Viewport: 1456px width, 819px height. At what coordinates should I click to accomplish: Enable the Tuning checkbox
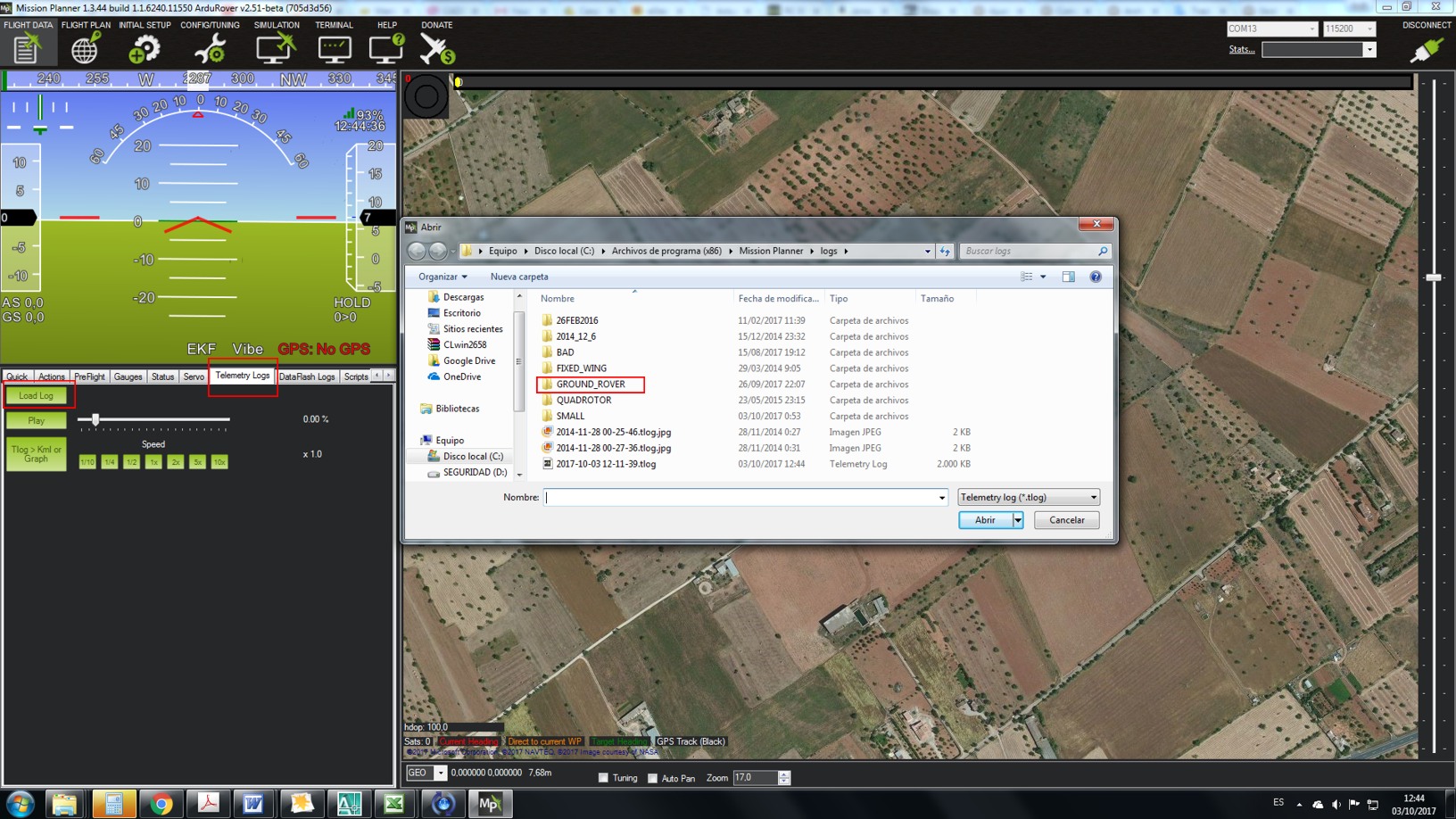pyautogui.click(x=604, y=778)
